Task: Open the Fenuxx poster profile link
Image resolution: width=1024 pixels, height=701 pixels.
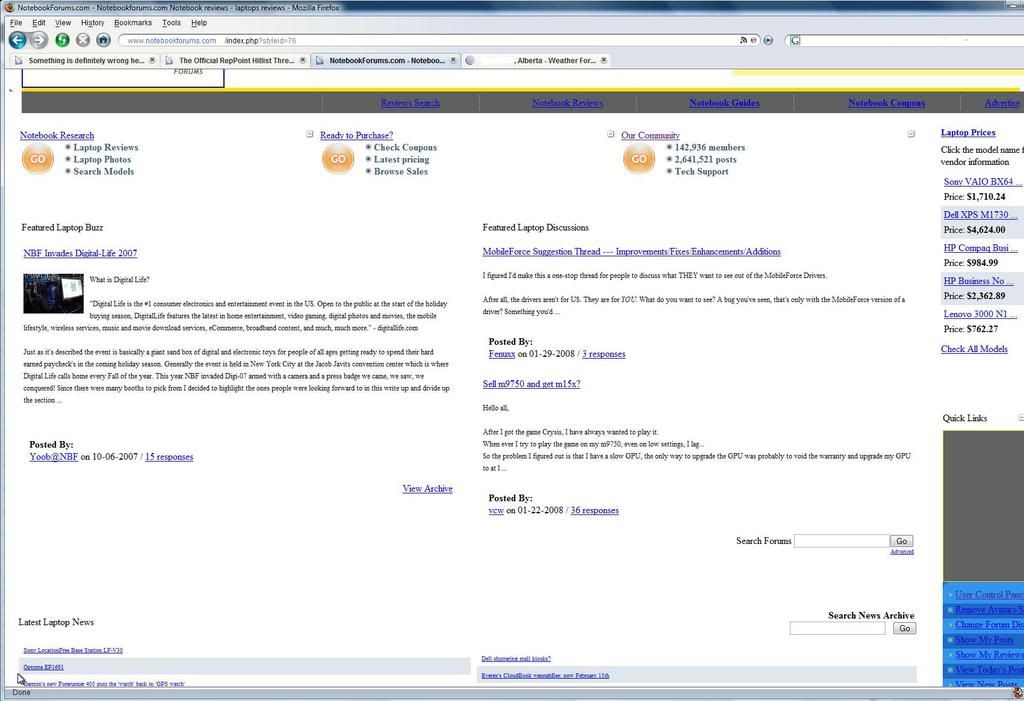Action: coord(502,354)
